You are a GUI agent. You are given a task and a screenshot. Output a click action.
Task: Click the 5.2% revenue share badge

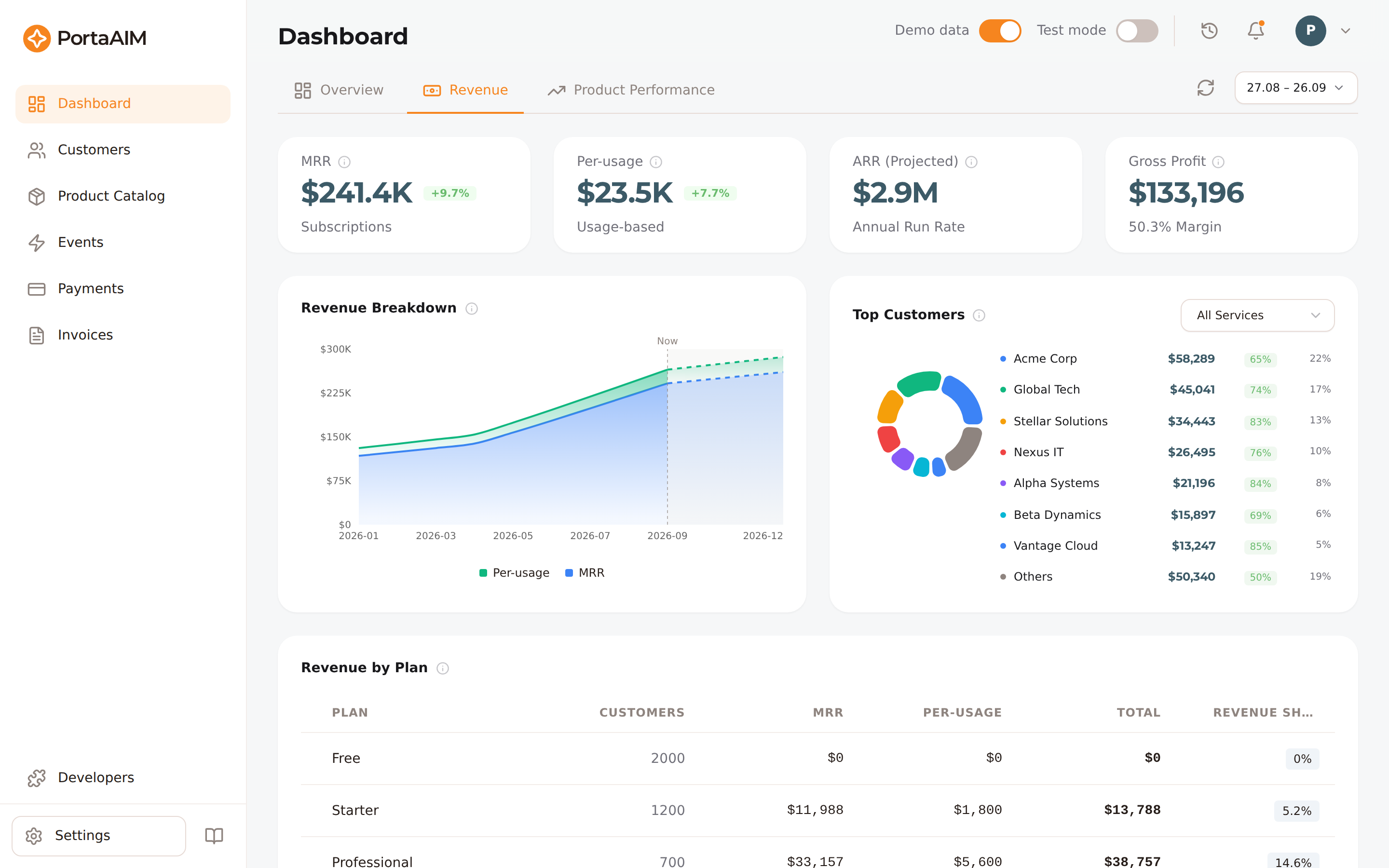(1296, 811)
